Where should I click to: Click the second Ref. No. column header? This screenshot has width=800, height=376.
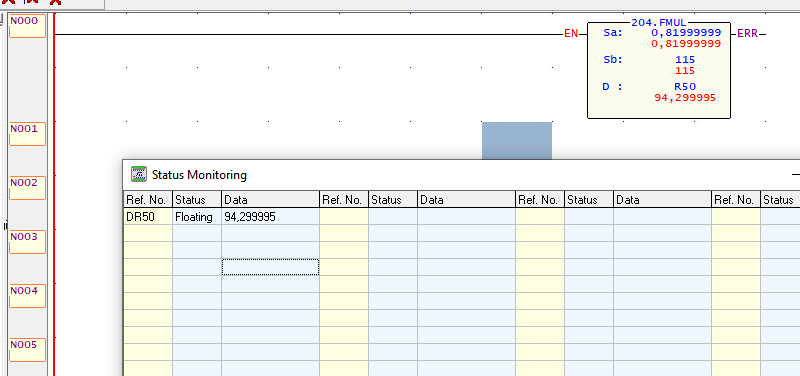pyautogui.click(x=344, y=200)
